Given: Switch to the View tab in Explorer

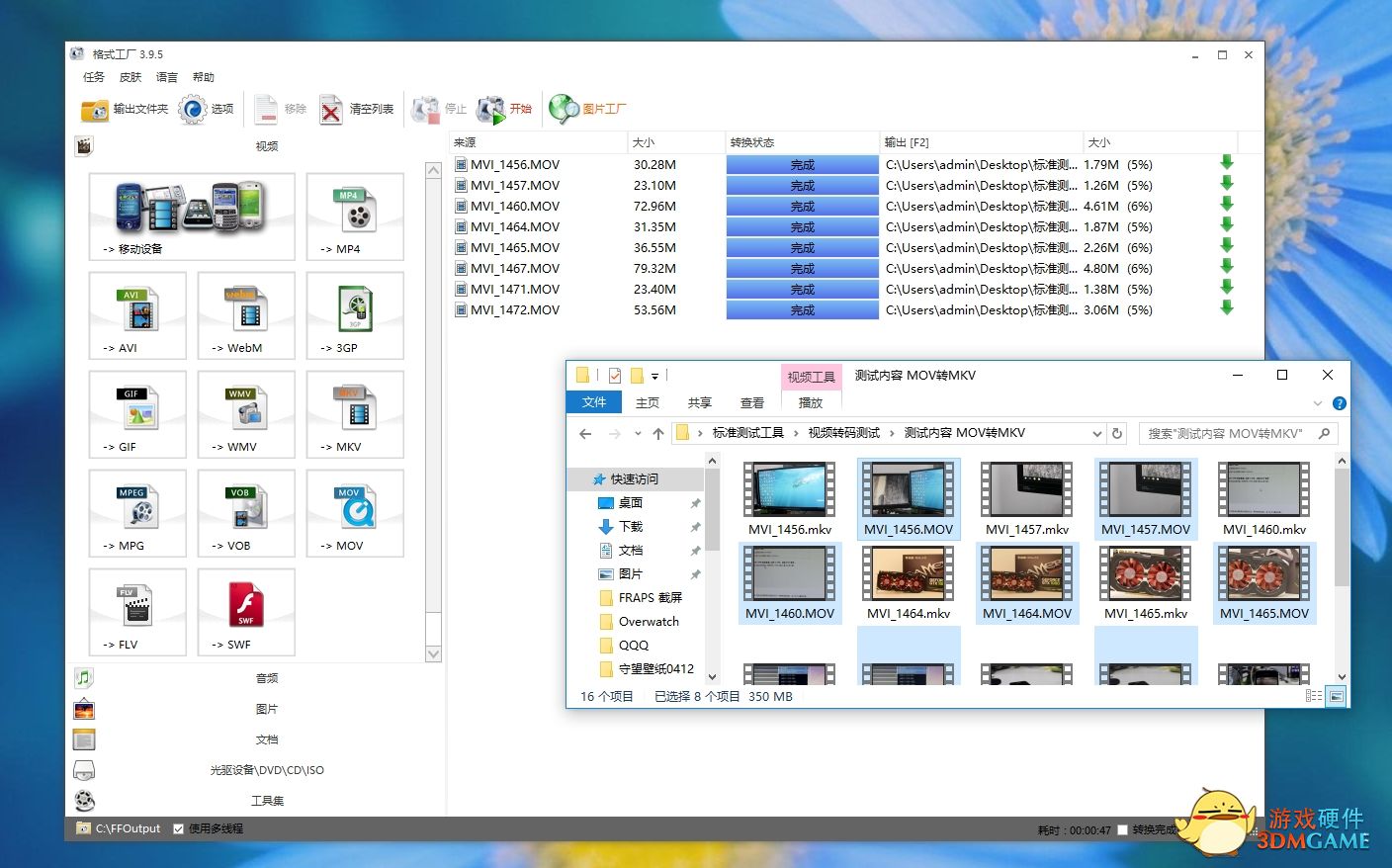Looking at the screenshot, I should click(751, 403).
